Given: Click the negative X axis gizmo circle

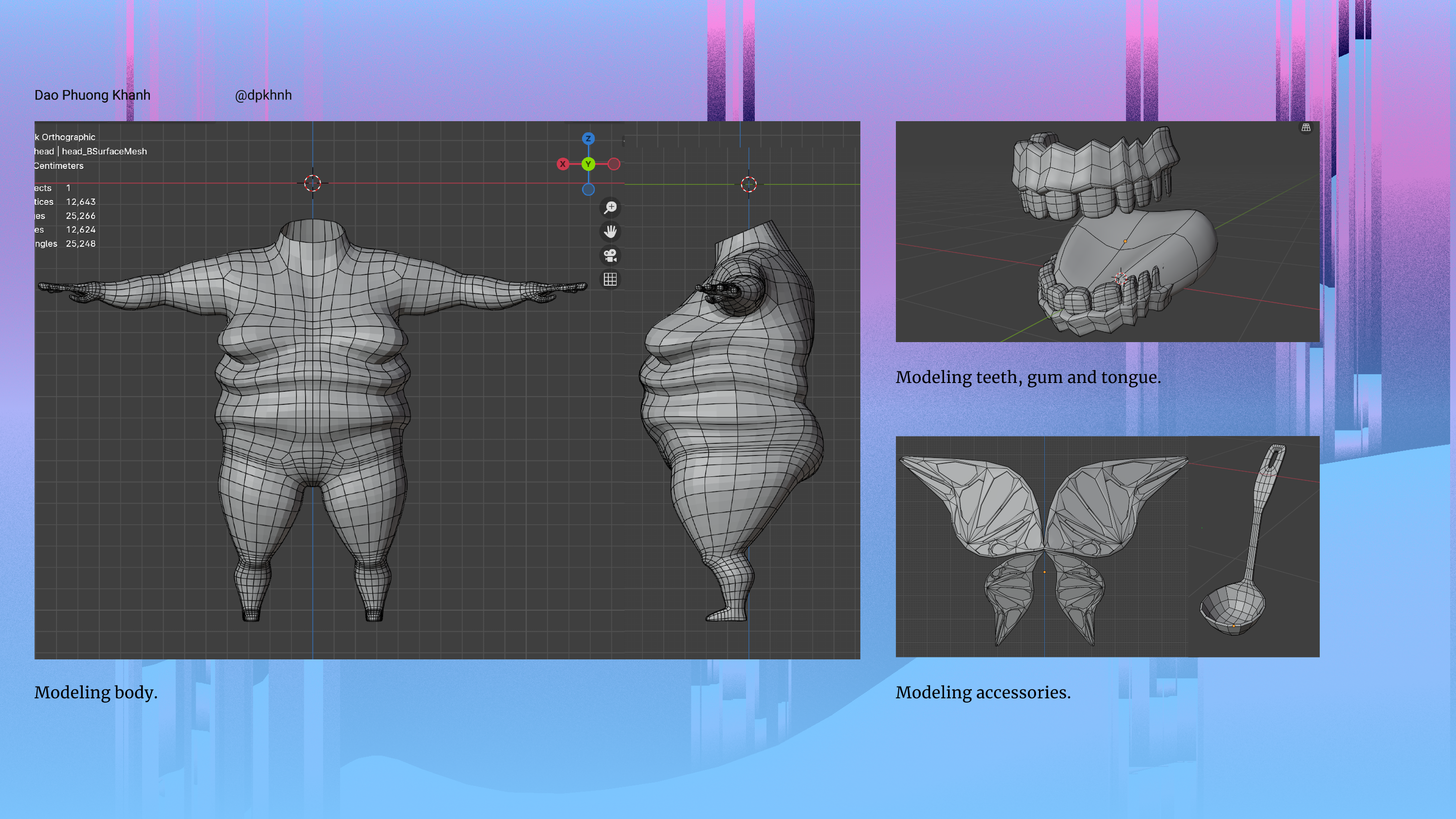Looking at the screenshot, I should pyautogui.click(x=614, y=164).
